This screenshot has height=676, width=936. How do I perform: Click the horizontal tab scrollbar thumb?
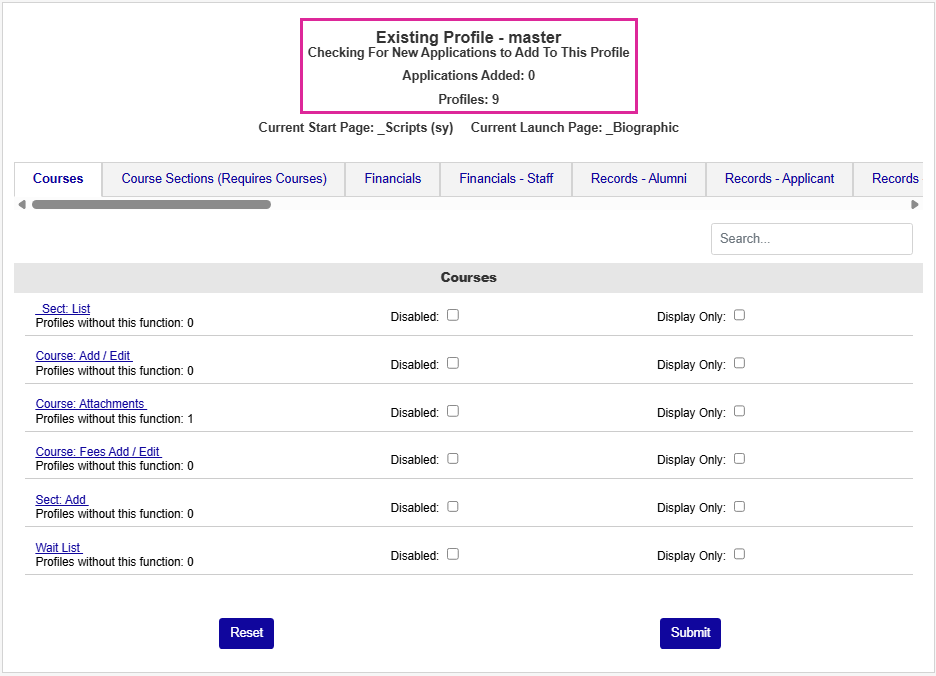pos(150,205)
